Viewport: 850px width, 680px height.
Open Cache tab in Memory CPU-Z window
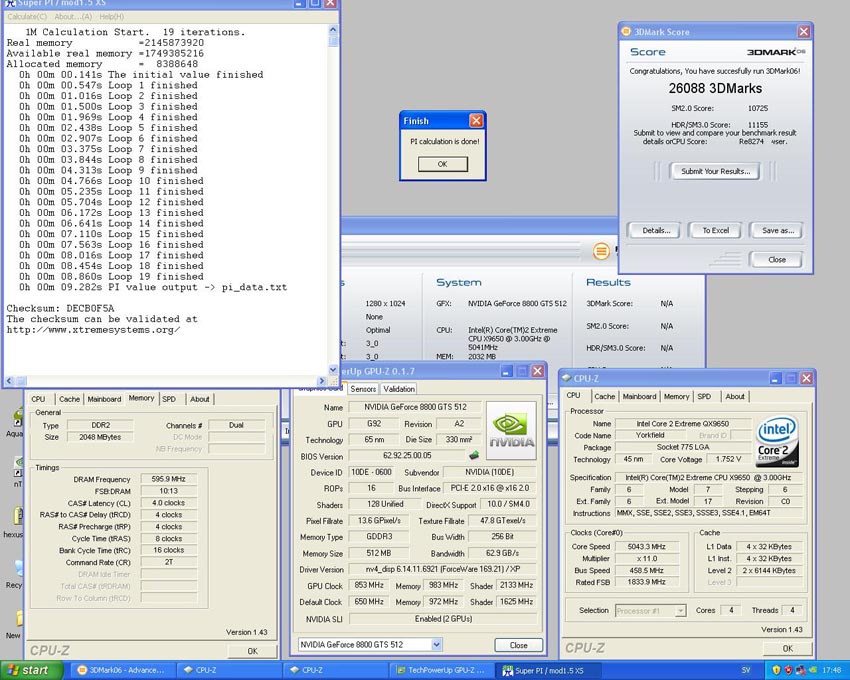[69, 399]
